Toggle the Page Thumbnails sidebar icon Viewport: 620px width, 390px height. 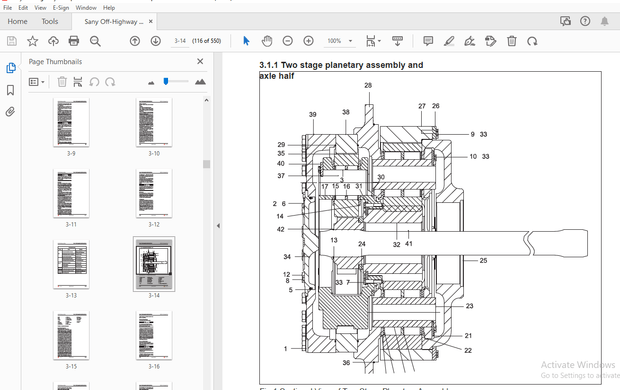point(11,68)
